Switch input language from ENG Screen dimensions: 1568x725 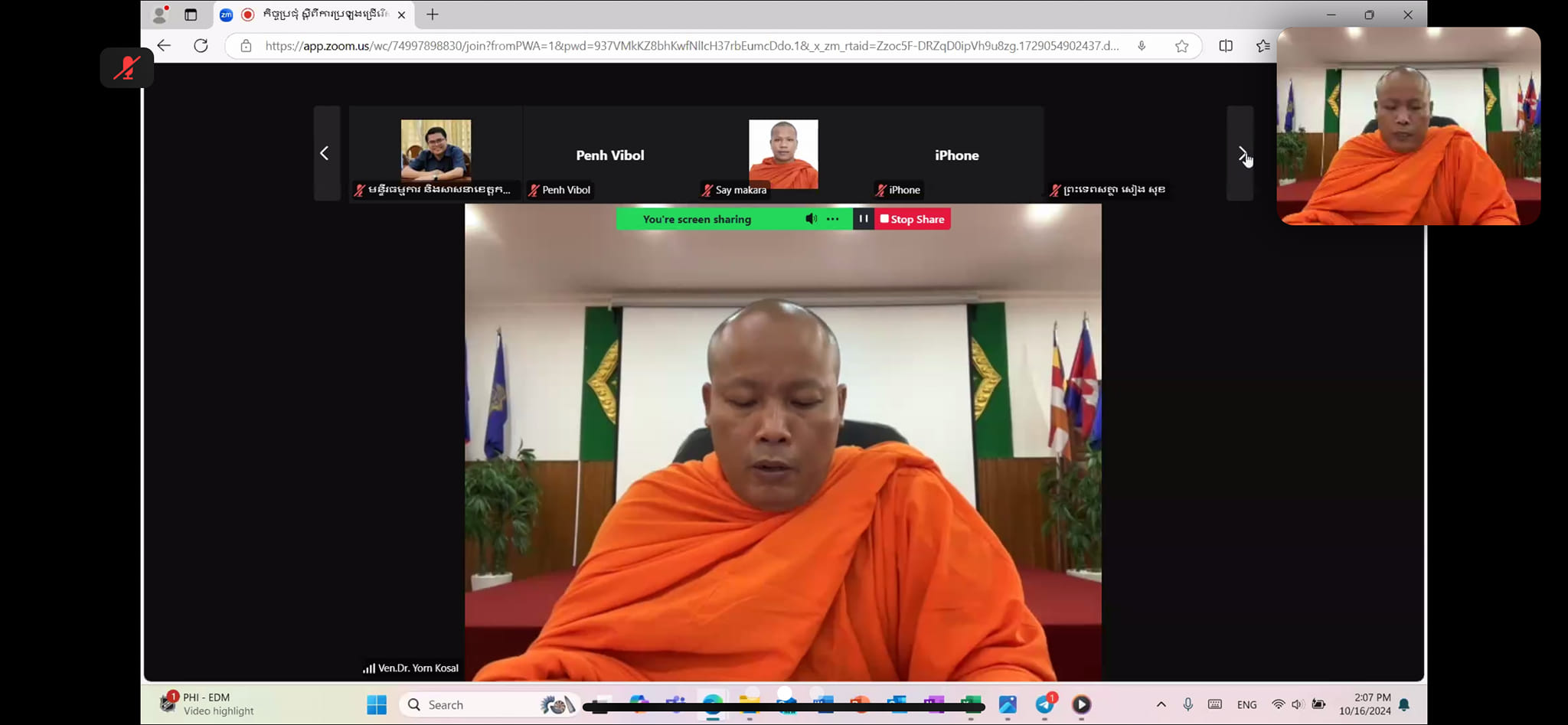(1246, 704)
